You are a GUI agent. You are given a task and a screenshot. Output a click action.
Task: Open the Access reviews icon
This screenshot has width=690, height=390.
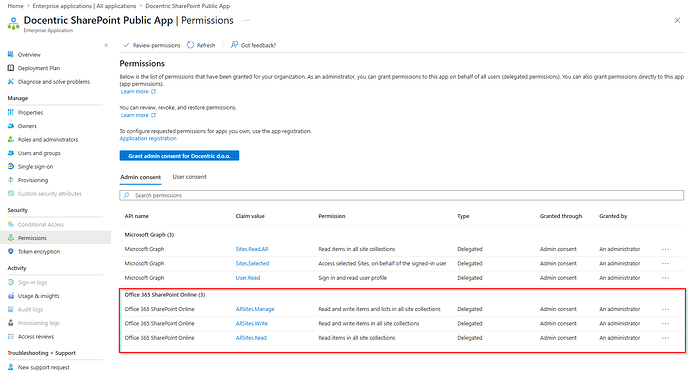pos(11,336)
